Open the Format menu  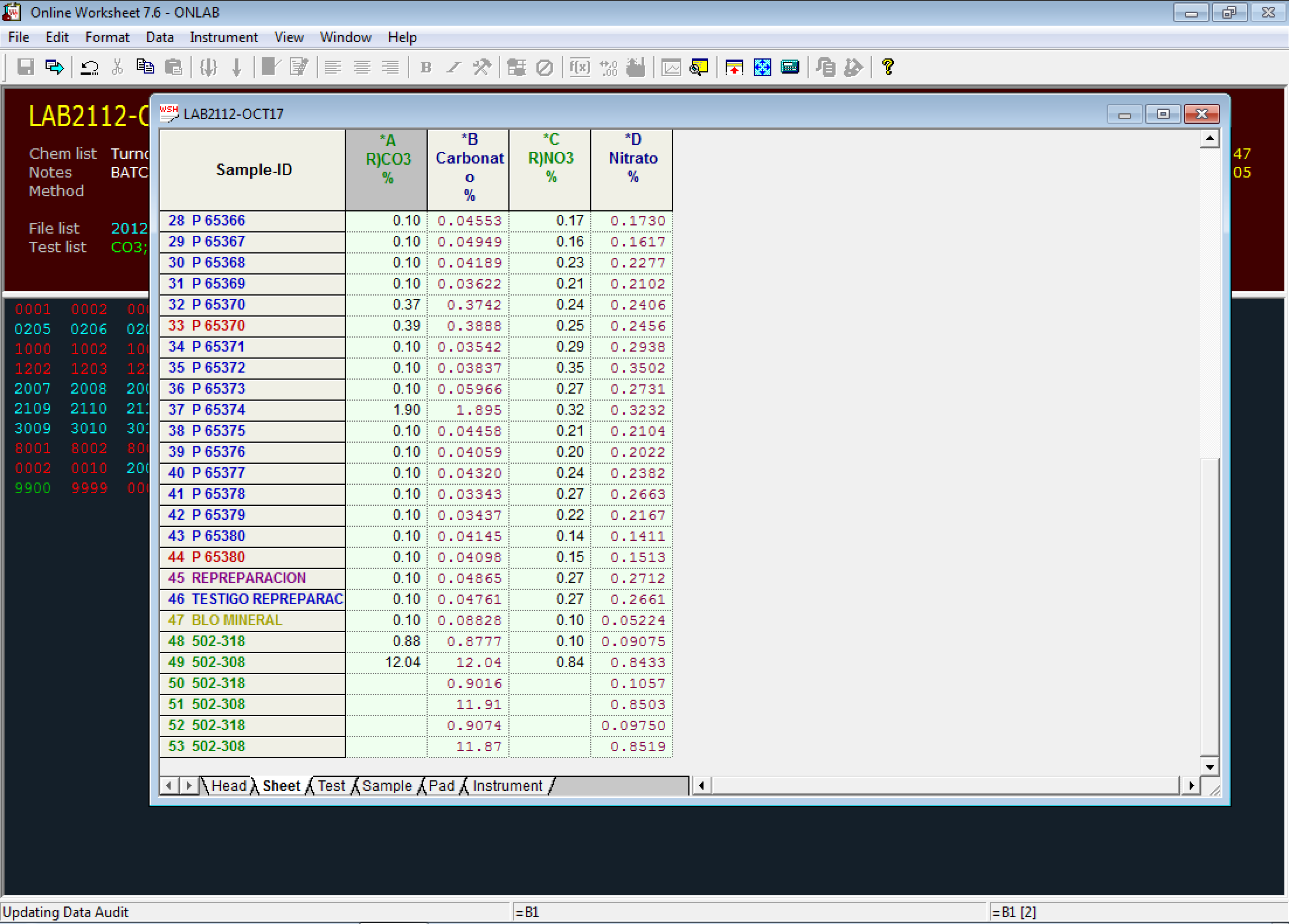click(x=107, y=37)
